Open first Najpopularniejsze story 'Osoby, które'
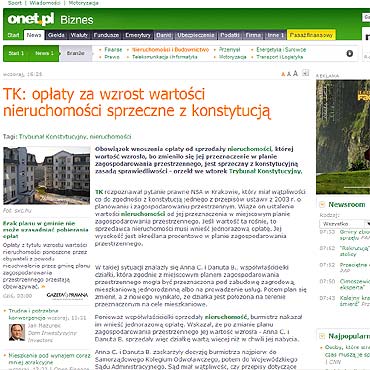Screen dimensions: 370x370 347,351
